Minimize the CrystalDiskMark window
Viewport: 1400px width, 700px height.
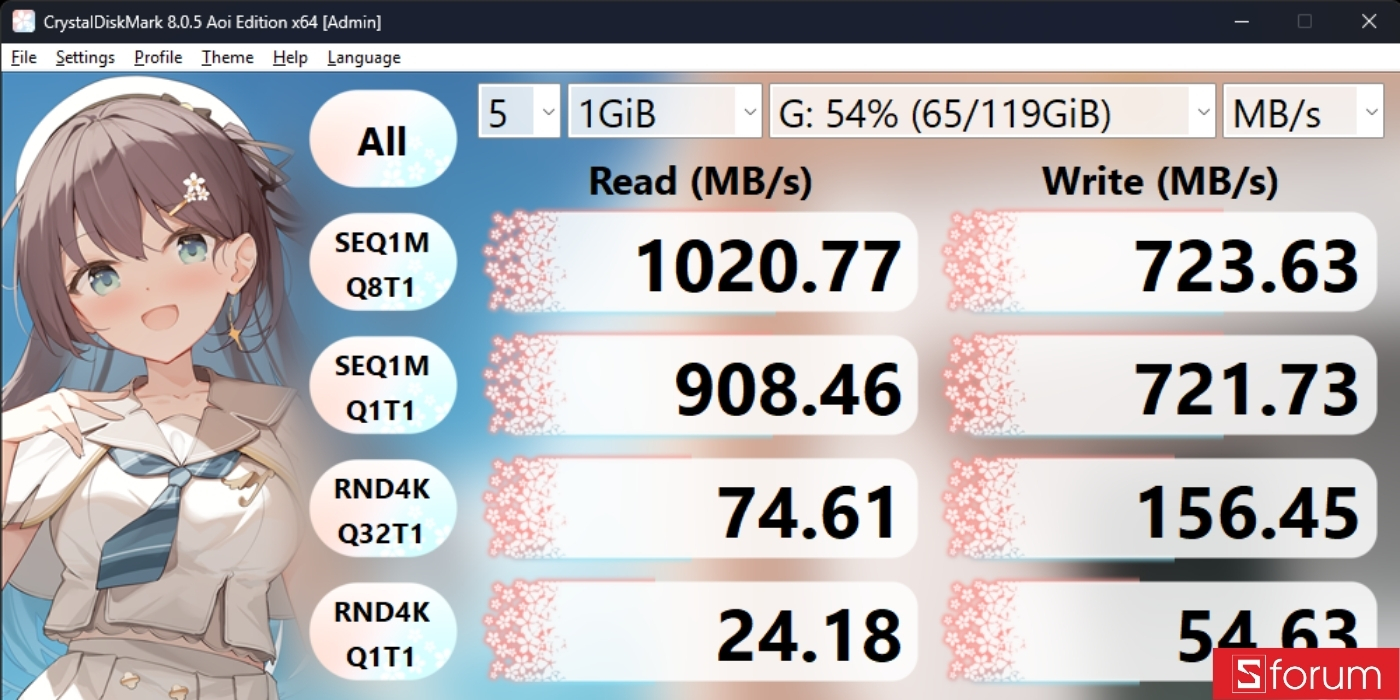[1241, 21]
